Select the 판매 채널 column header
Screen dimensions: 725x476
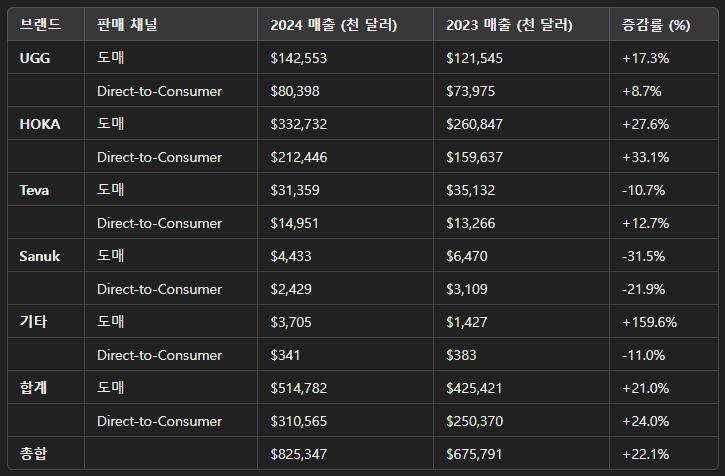[127, 25]
